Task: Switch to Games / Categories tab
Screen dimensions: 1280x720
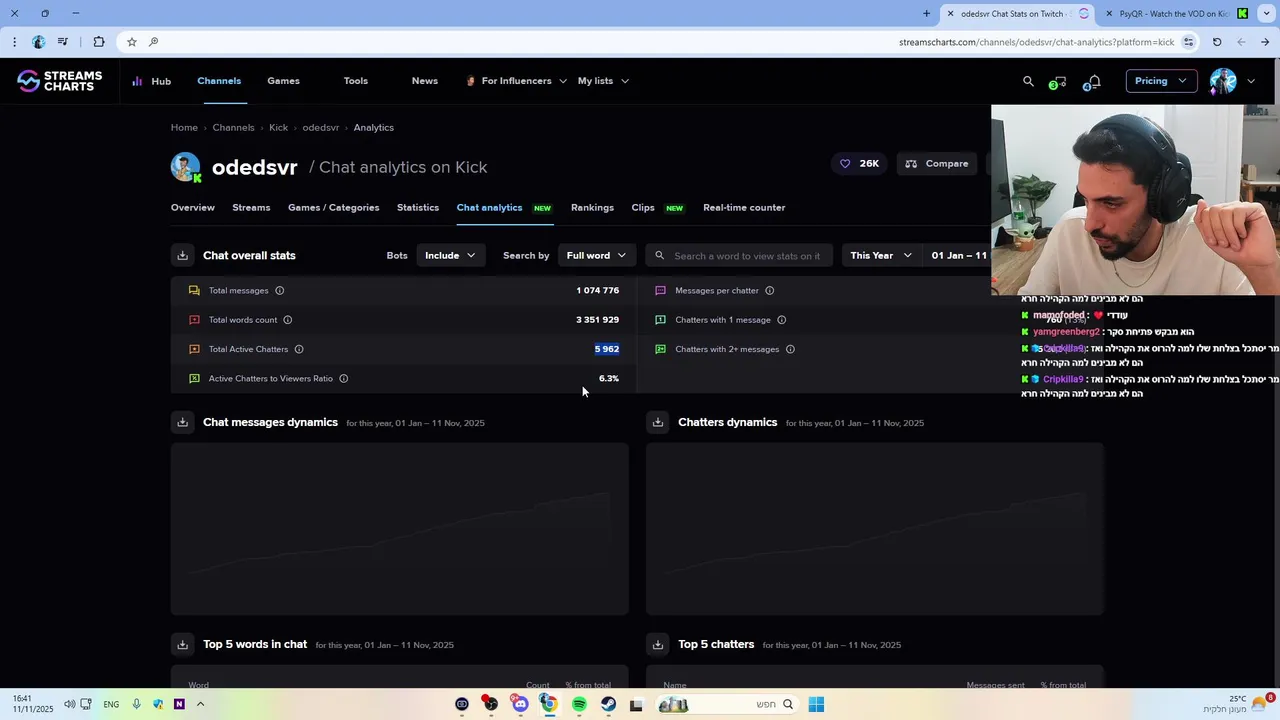Action: point(334,208)
